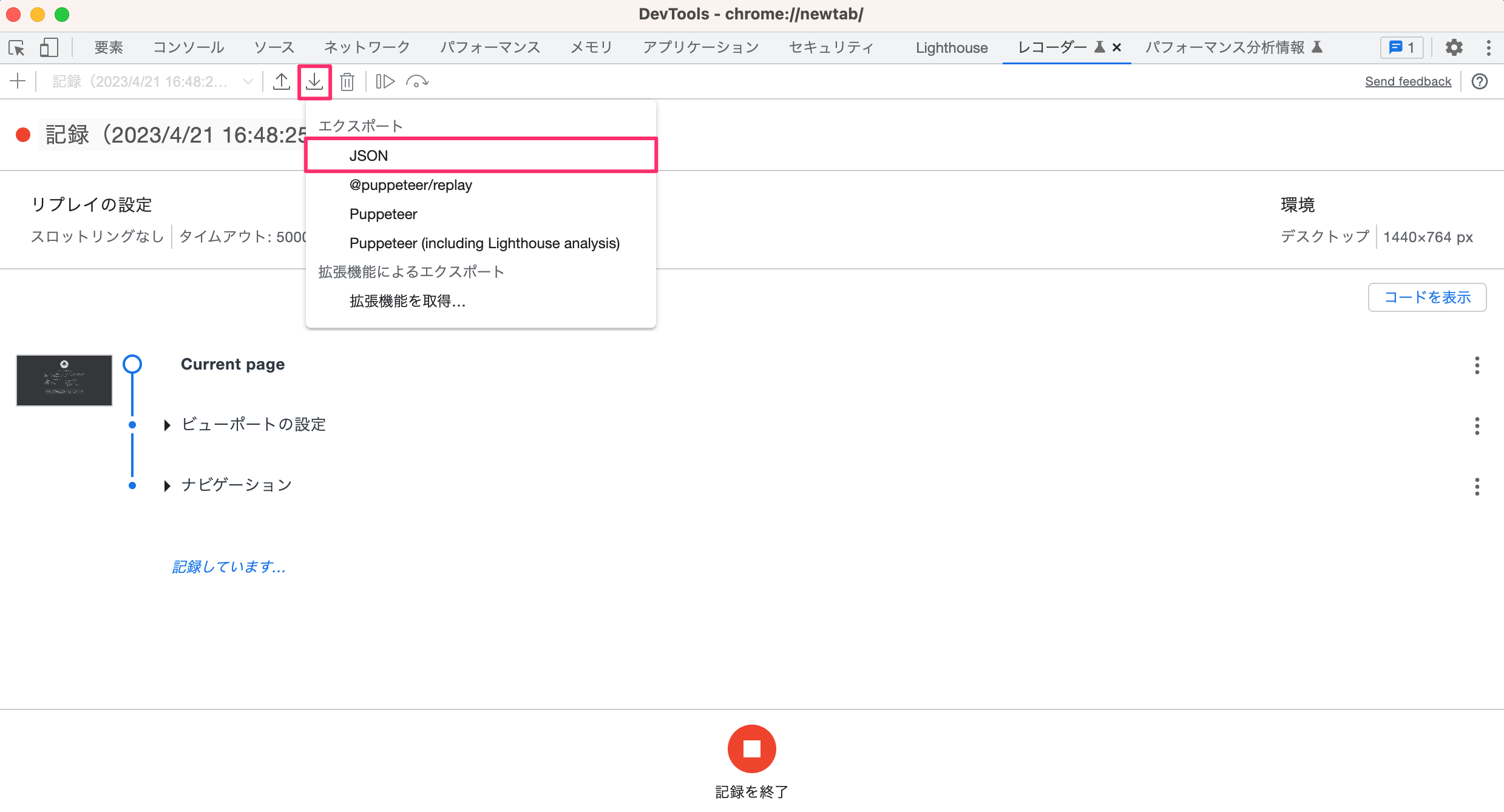Switch to the アプリケーション tab
Viewport: 1504px width, 812px height.
[x=701, y=47]
